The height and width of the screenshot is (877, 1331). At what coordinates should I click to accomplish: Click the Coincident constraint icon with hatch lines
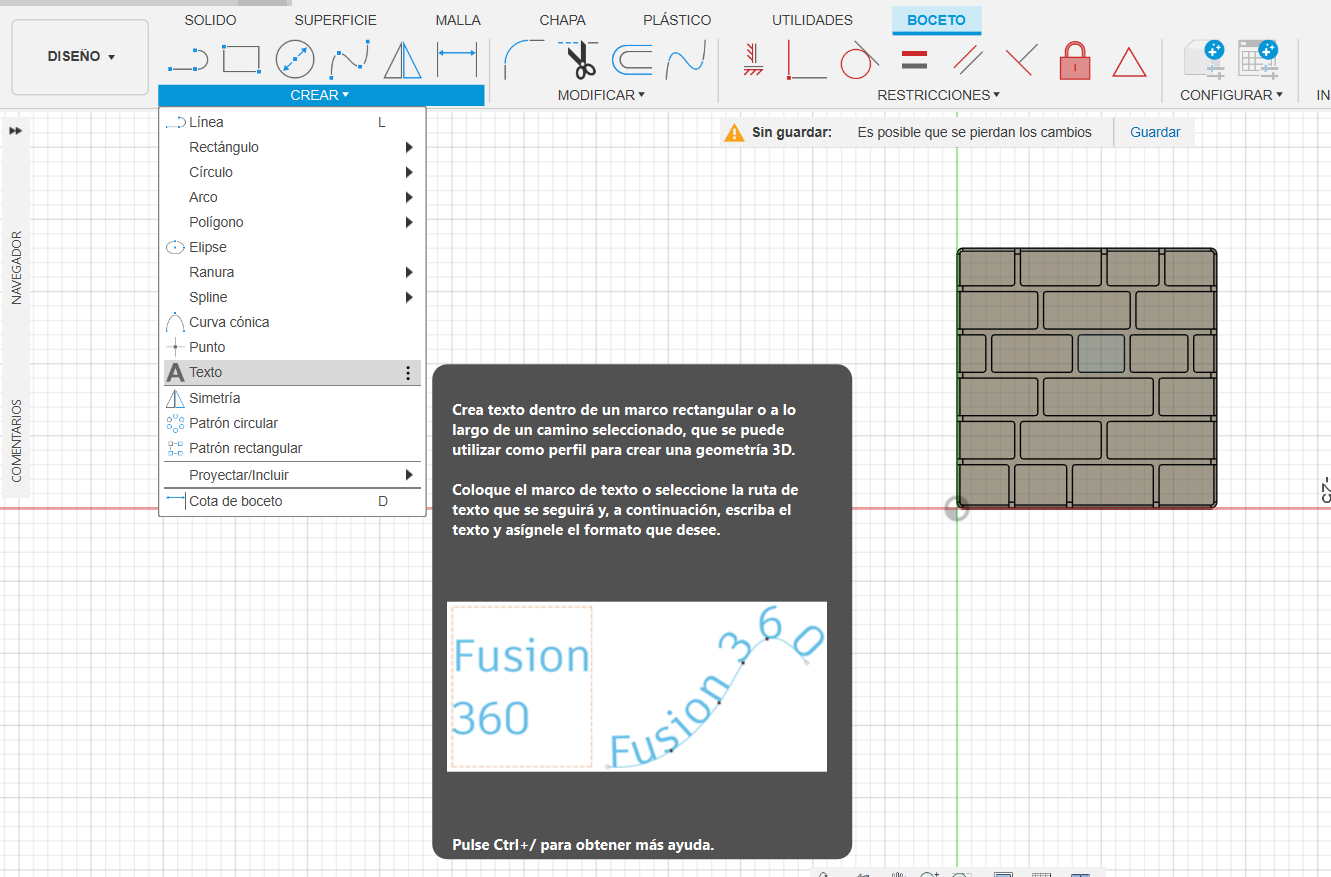[x=753, y=60]
